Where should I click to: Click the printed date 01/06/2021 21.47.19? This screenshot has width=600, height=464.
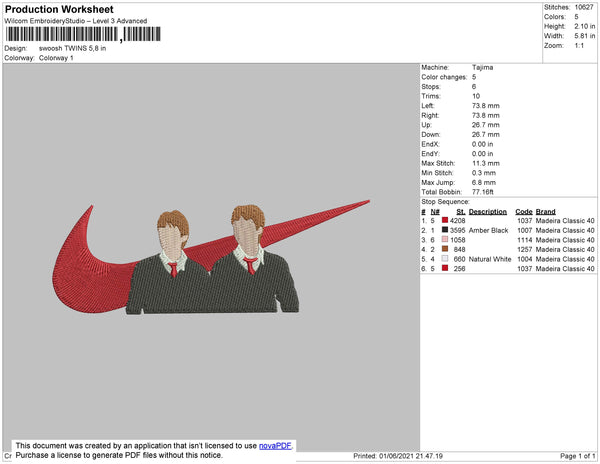tap(411, 456)
